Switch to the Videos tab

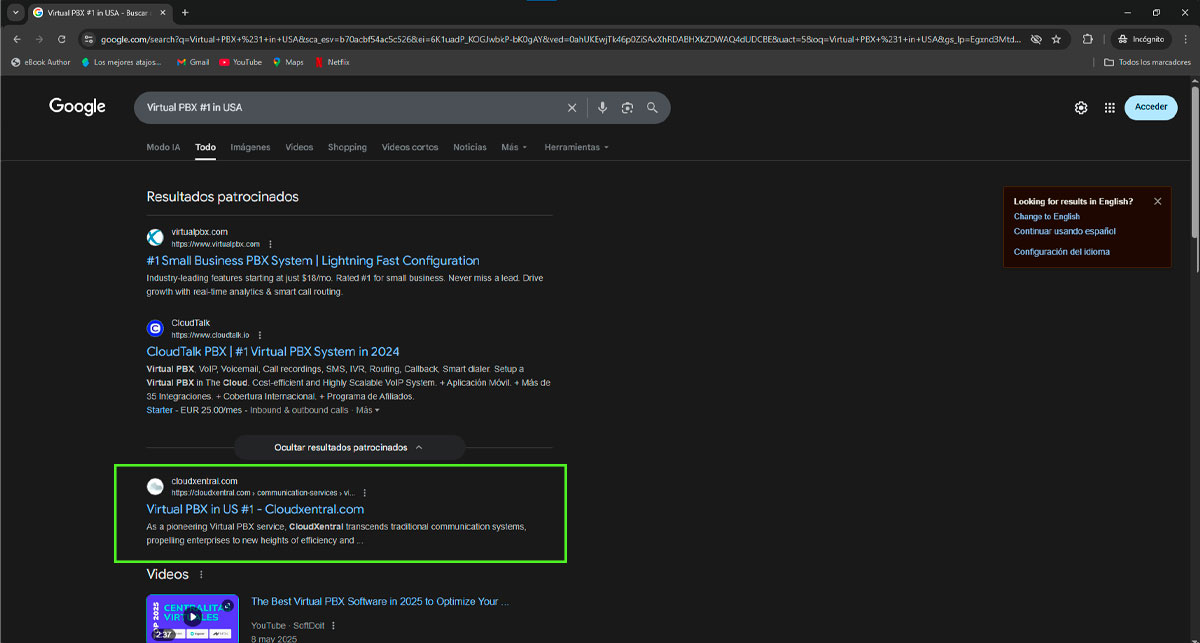(x=299, y=147)
